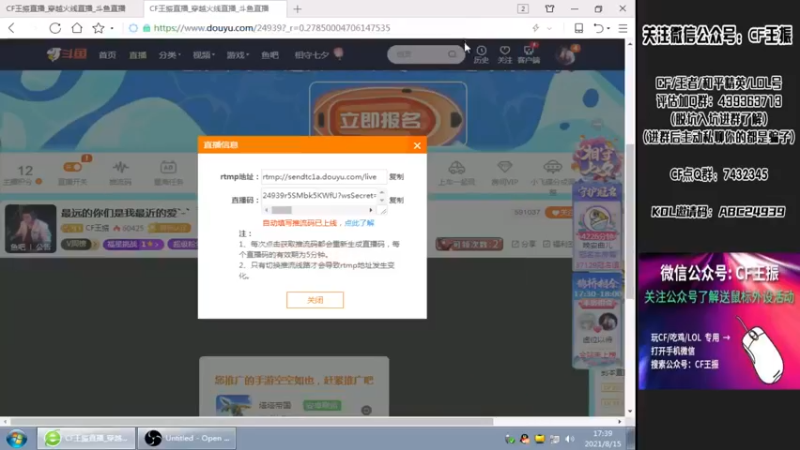800x450 pixels.
Task: Click the lightning speed-mode icon in address bar
Action: coord(536,28)
